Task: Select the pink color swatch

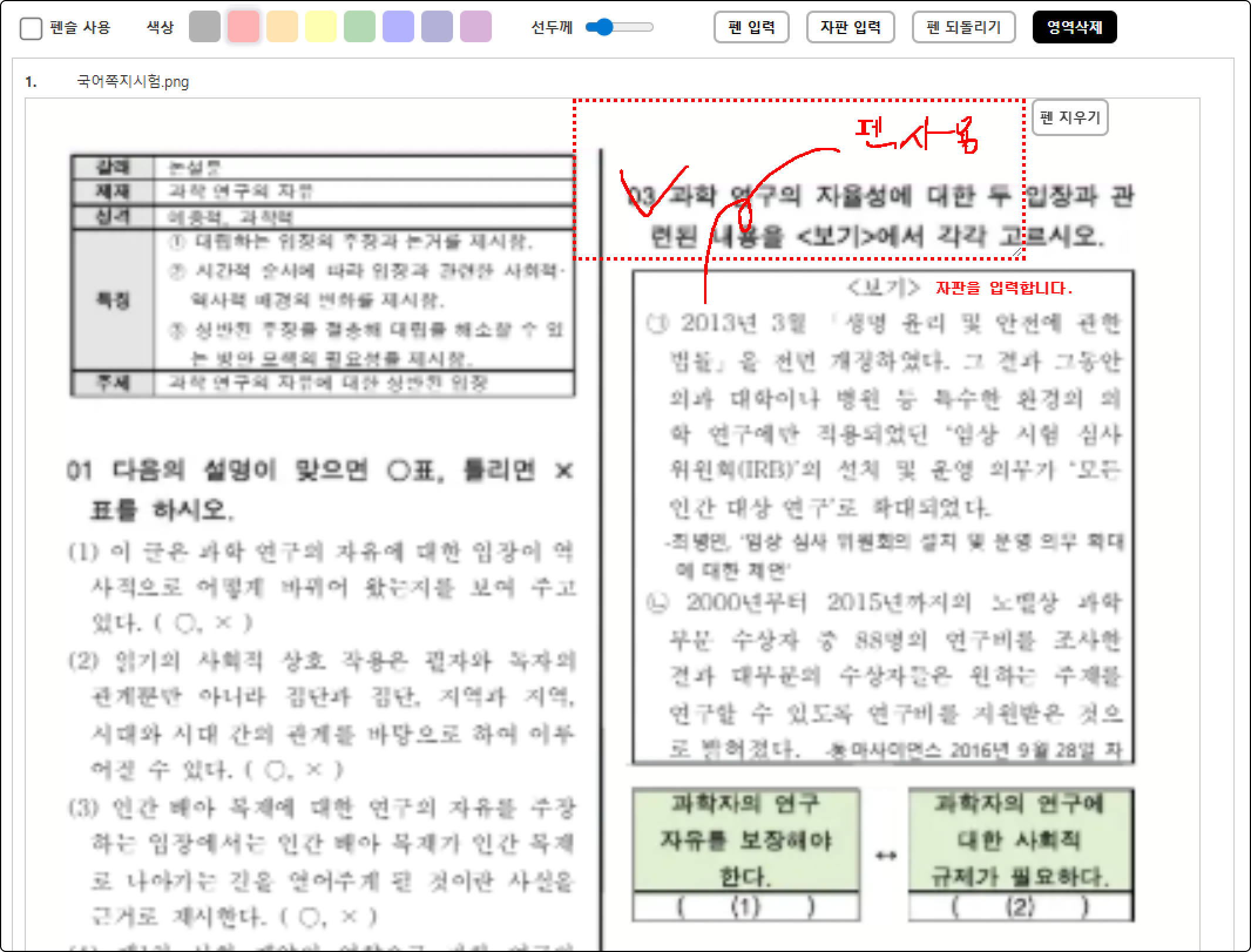Action: tap(244, 27)
